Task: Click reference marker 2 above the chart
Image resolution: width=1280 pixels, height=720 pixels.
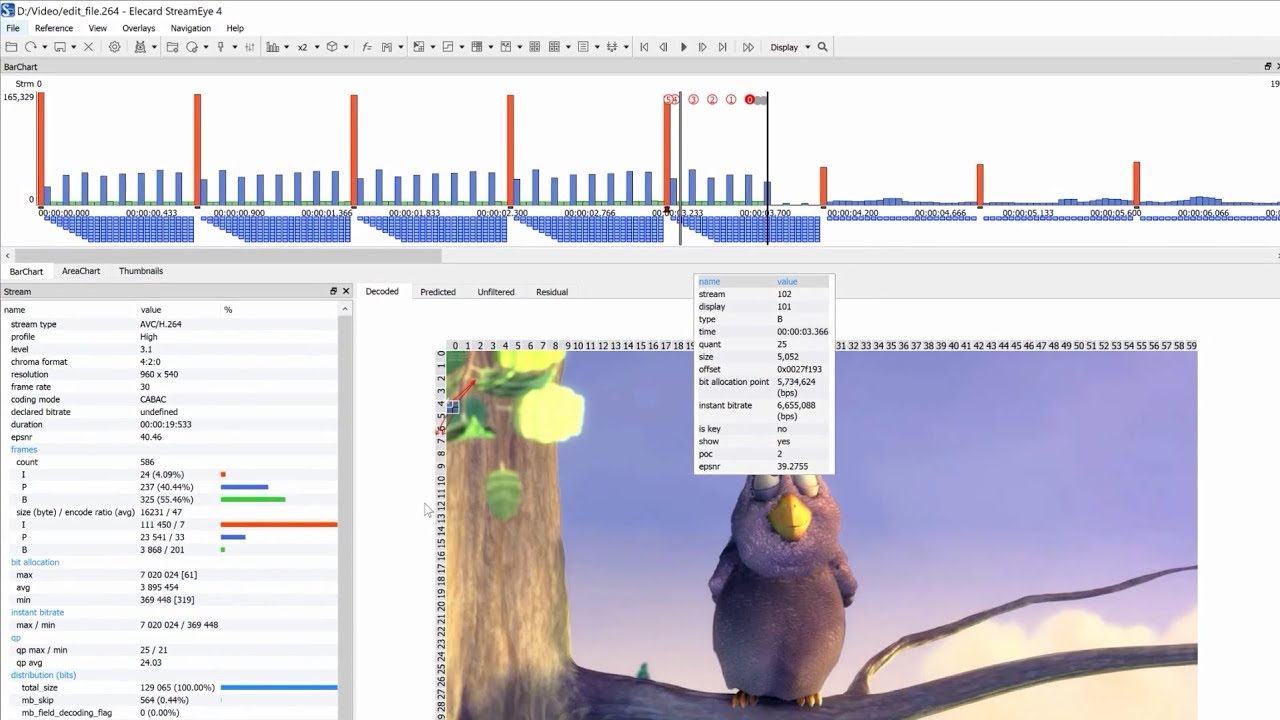Action: (712, 100)
